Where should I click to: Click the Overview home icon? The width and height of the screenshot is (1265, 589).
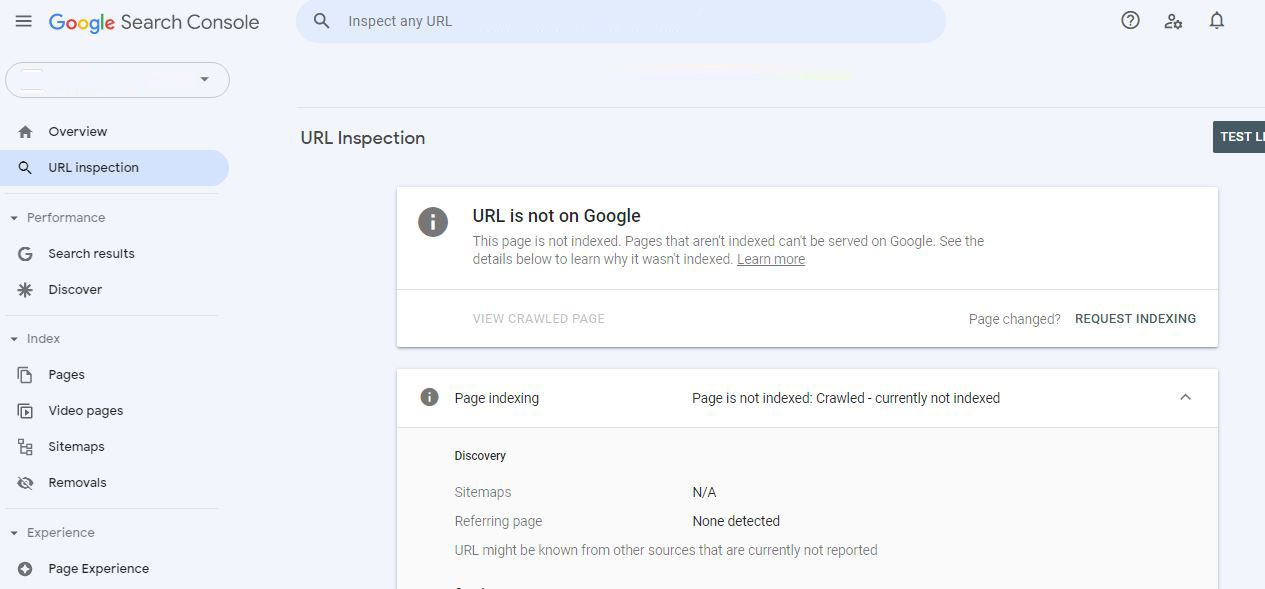26,132
